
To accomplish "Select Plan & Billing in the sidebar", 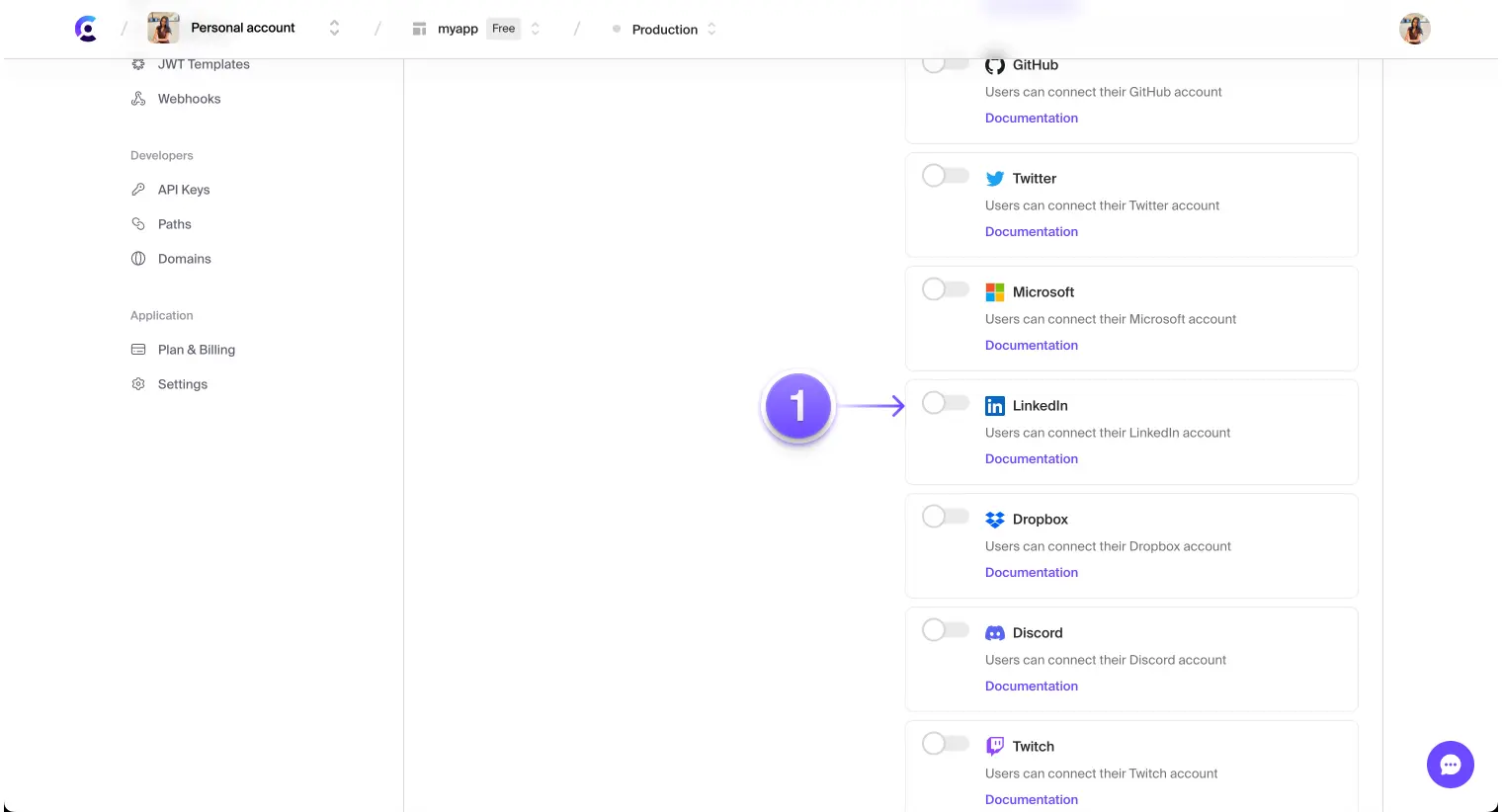I will (197, 349).
